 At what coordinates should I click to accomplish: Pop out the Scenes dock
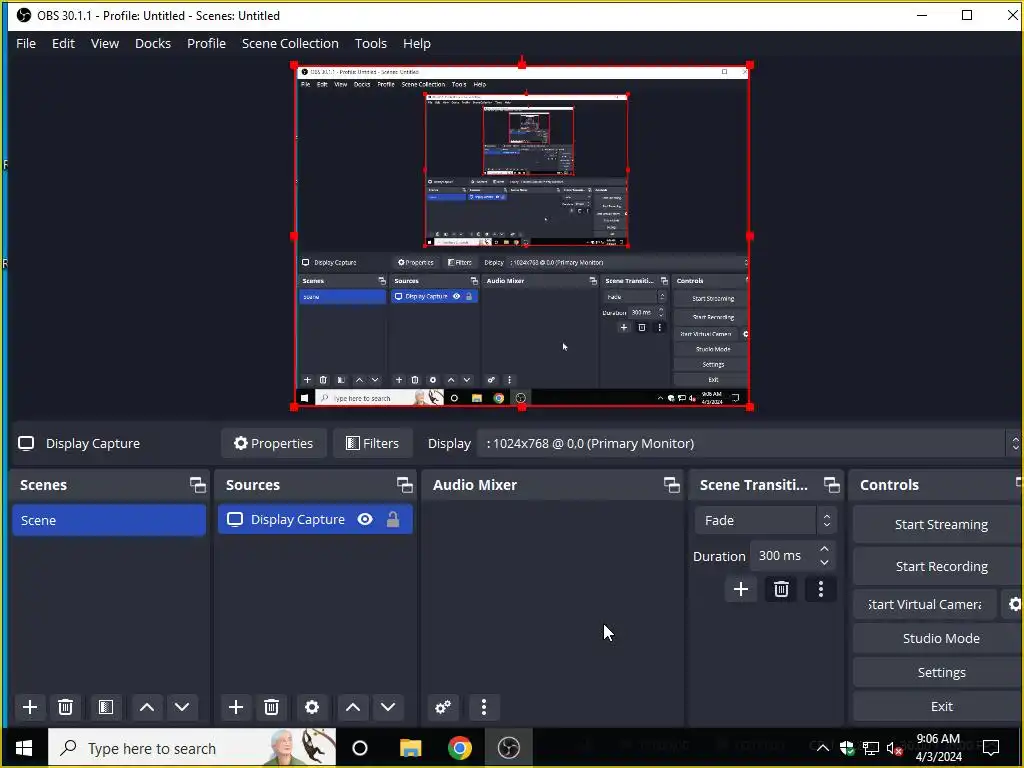coord(197,485)
